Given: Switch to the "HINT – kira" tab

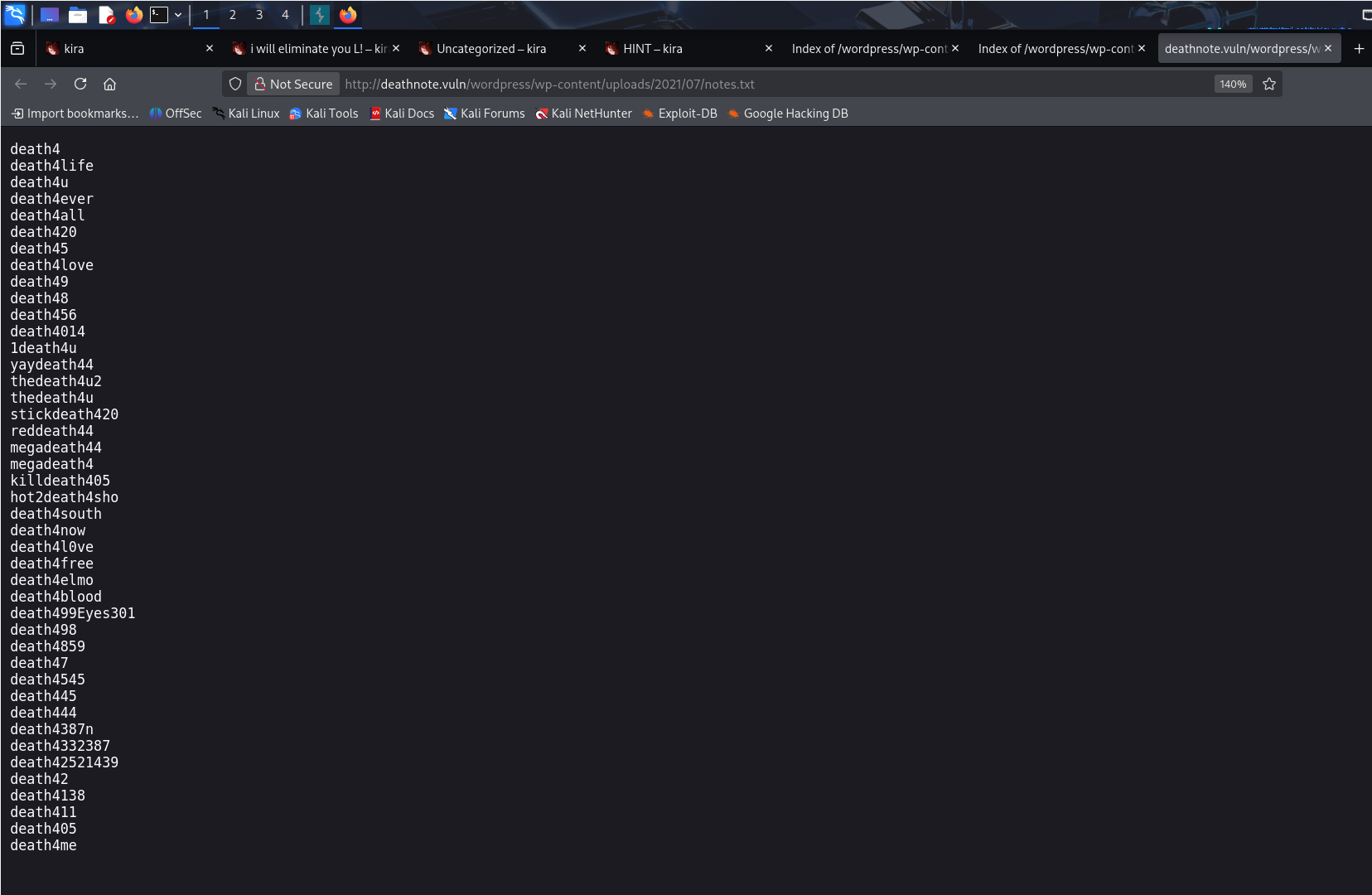Looking at the screenshot, I should coord(689,49).
